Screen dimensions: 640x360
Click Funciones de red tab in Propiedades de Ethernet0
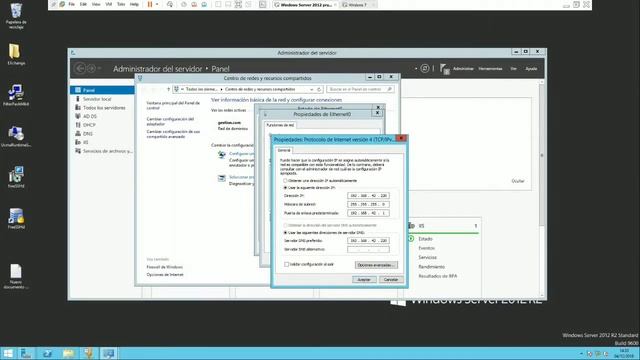[280, 125]
